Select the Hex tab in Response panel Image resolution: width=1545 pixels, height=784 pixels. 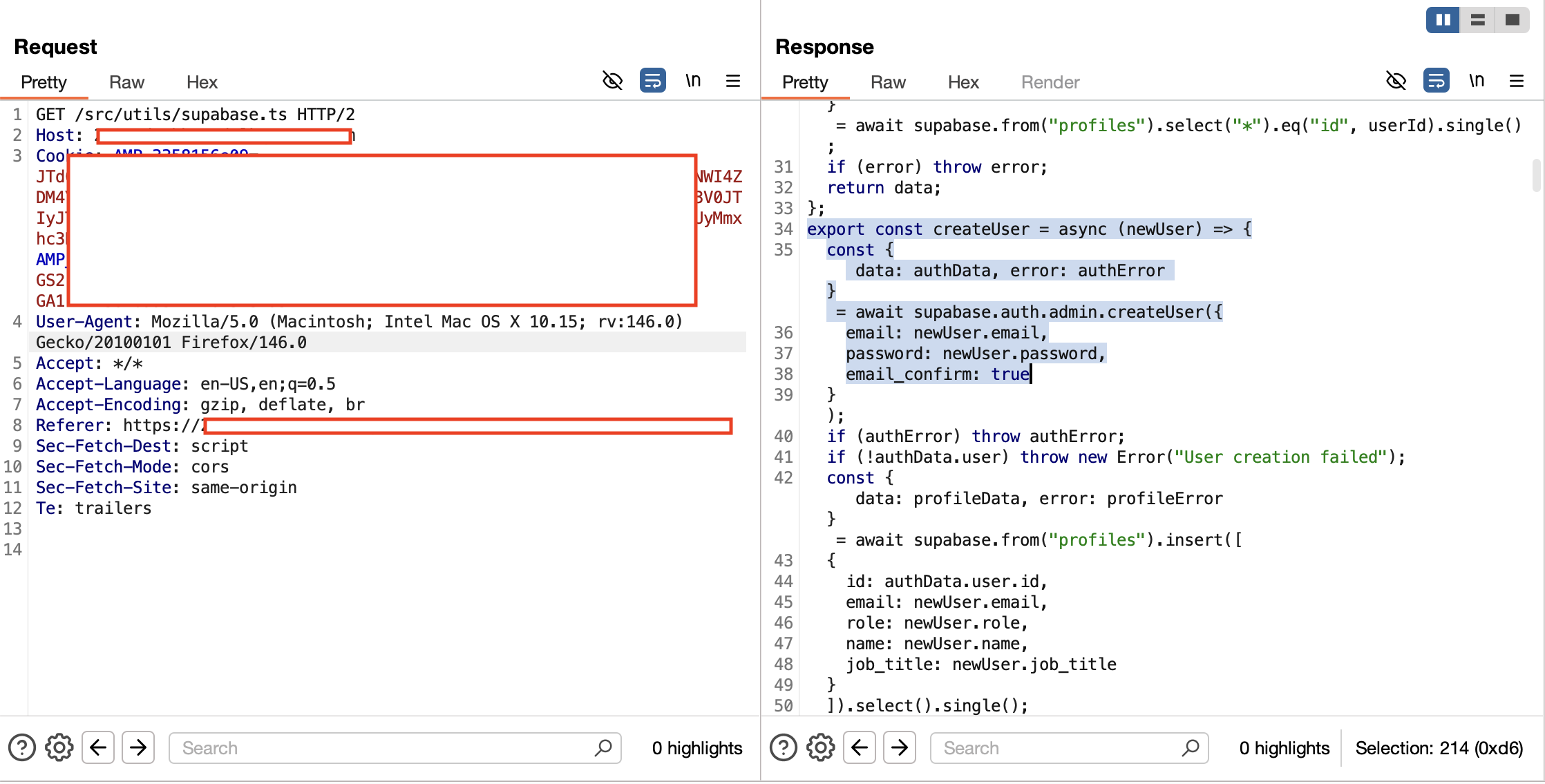[963, 82]
